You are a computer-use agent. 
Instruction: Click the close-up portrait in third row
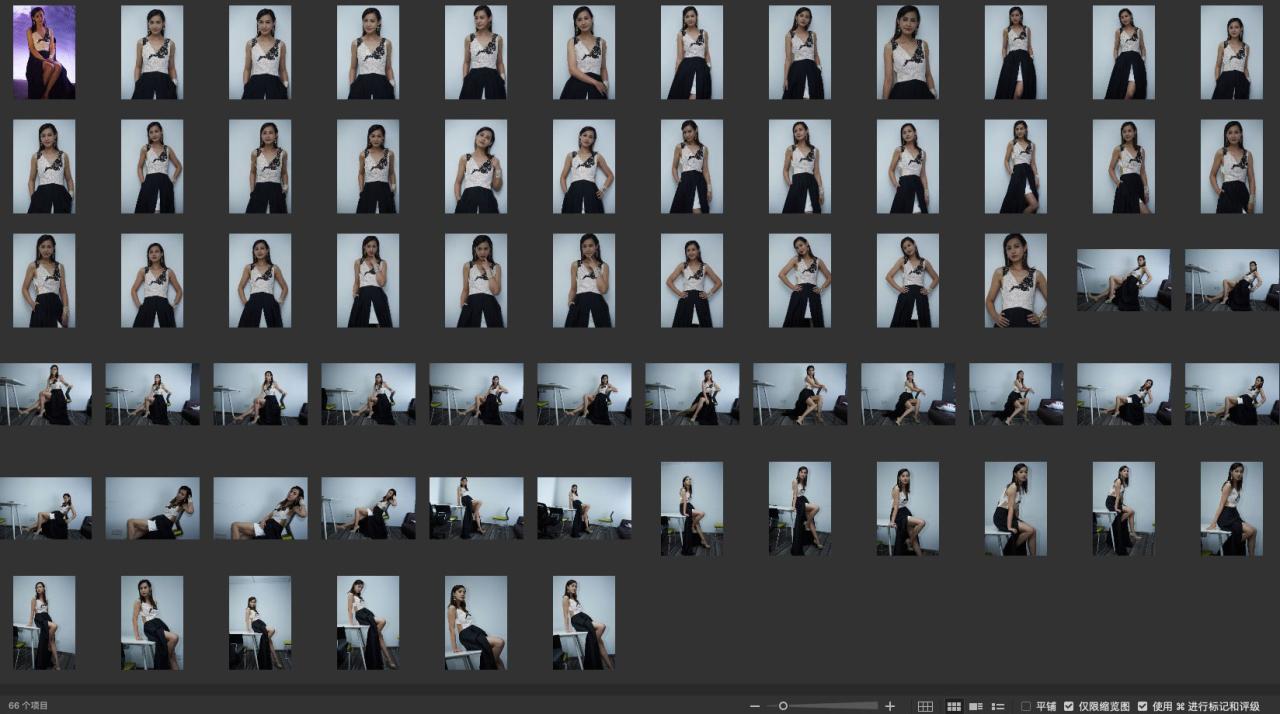coord(1015,280)
